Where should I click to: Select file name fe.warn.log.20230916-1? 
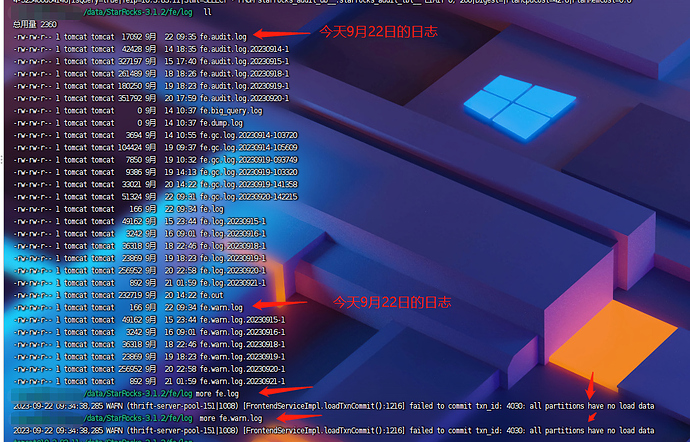(242, 332)
